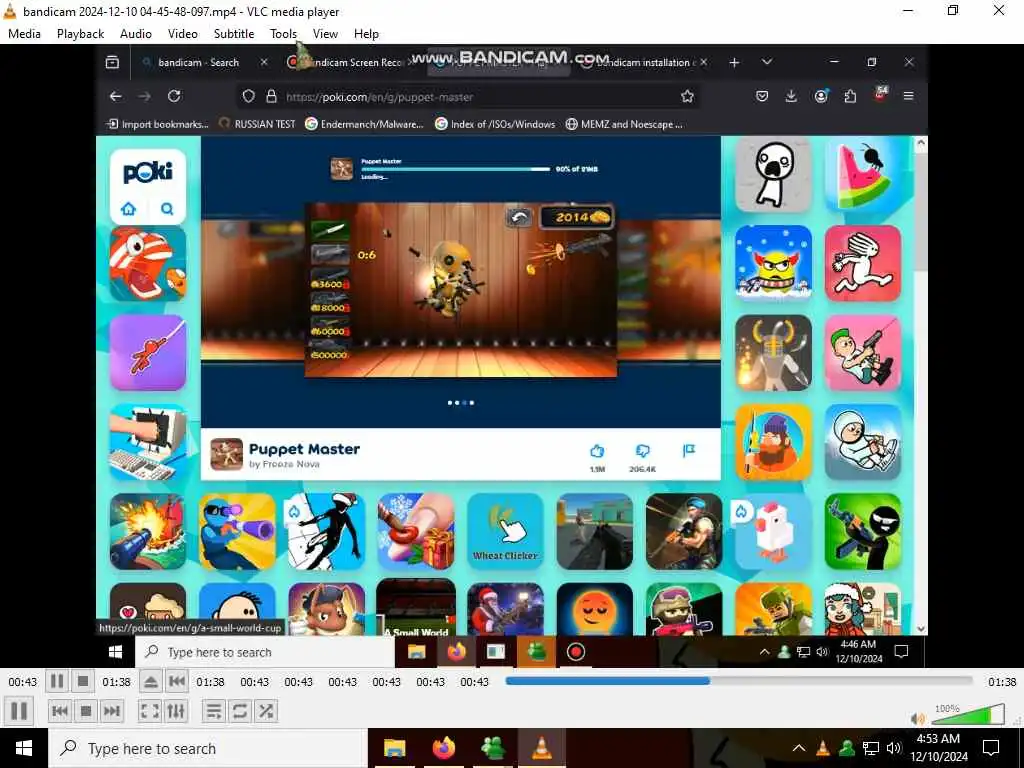Open green messenger app in bottom taskbar
1024x768 pixels.
[x=492, y=748]
